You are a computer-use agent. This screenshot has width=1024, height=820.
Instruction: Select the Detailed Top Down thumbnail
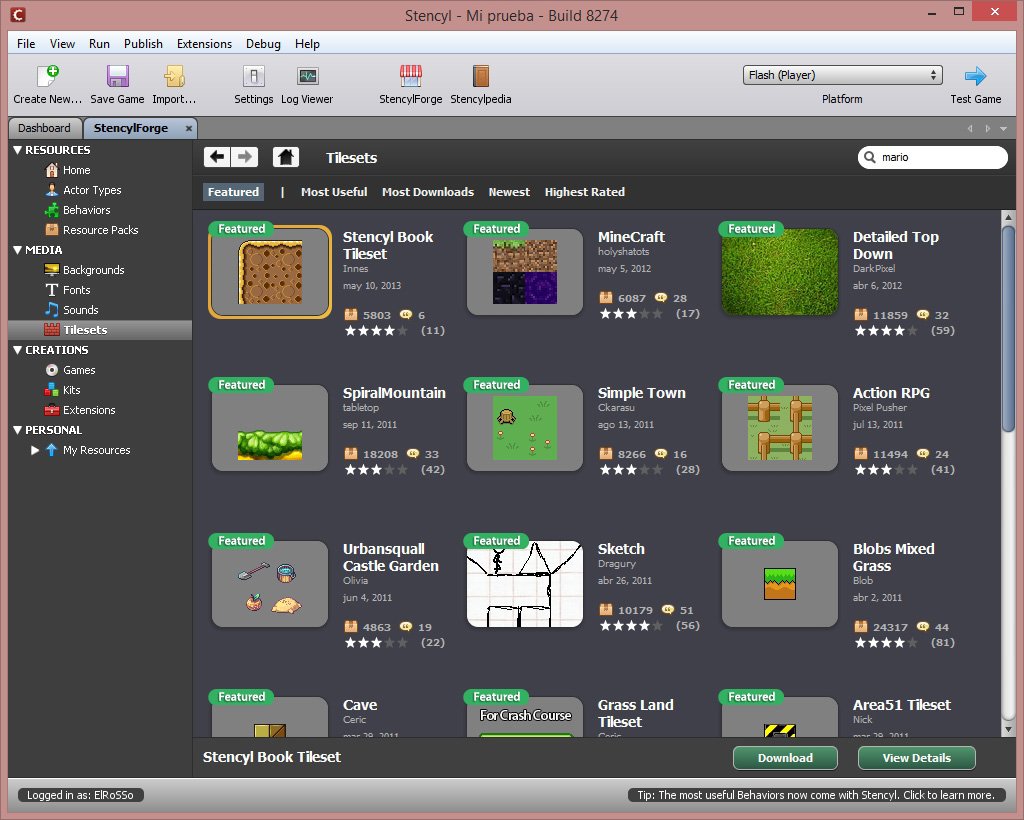pyautogui.click(x=780, y=272)
